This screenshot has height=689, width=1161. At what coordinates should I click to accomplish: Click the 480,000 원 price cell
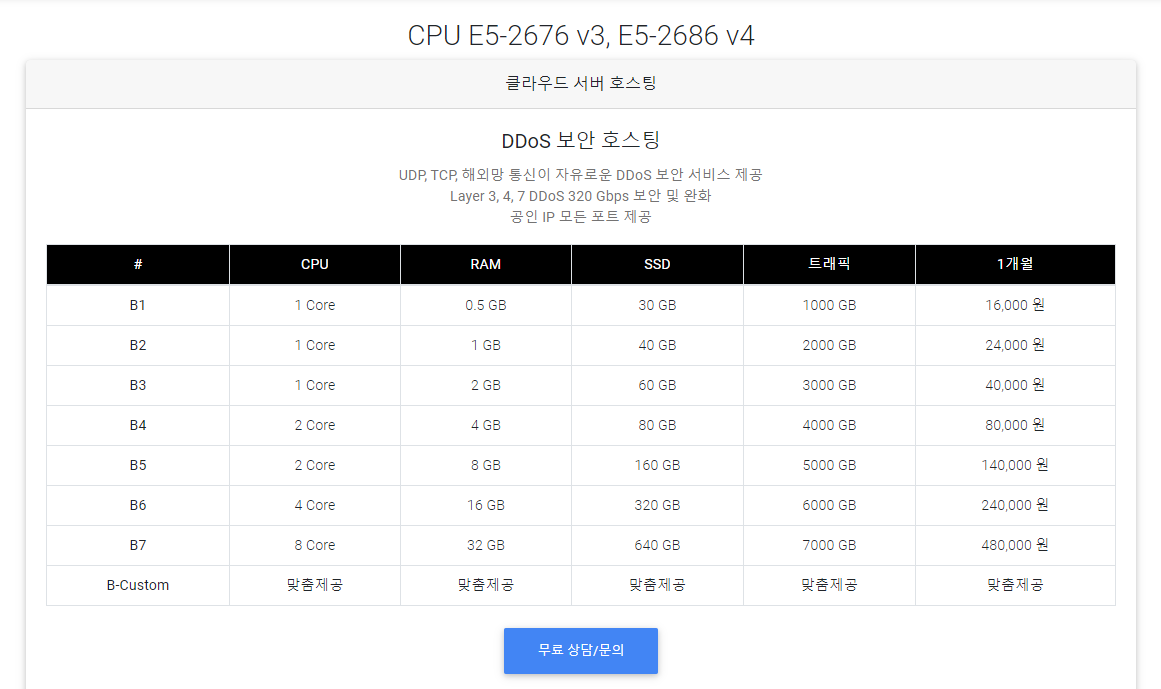pyautogui.click(x=1014, y=545)
